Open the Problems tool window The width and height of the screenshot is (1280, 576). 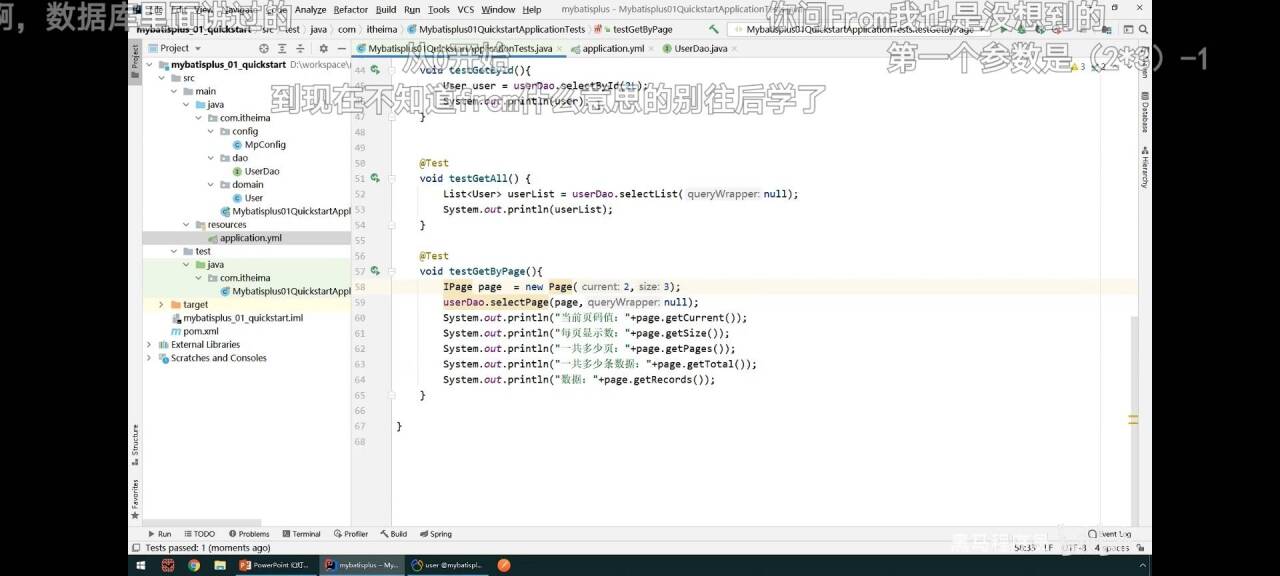(249, 534)
